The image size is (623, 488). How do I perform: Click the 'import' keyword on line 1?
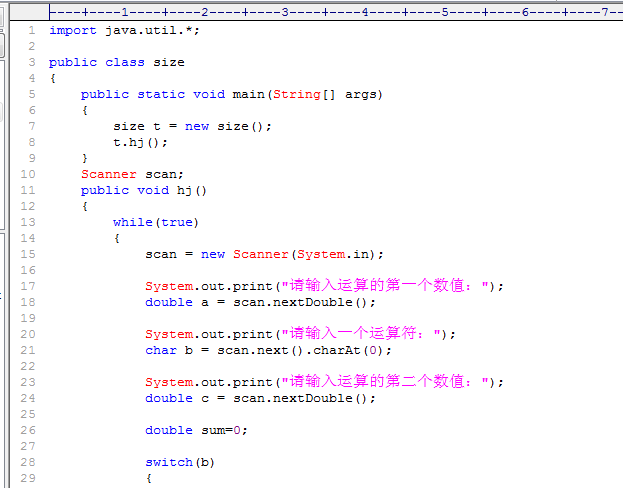(73, 31)
